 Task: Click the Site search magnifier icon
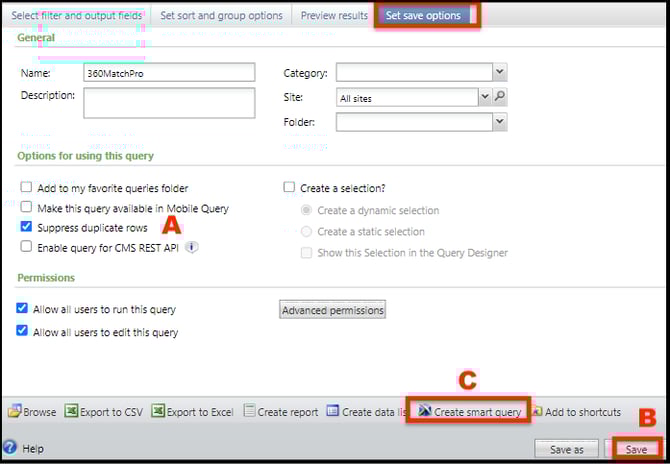point(501,98)
